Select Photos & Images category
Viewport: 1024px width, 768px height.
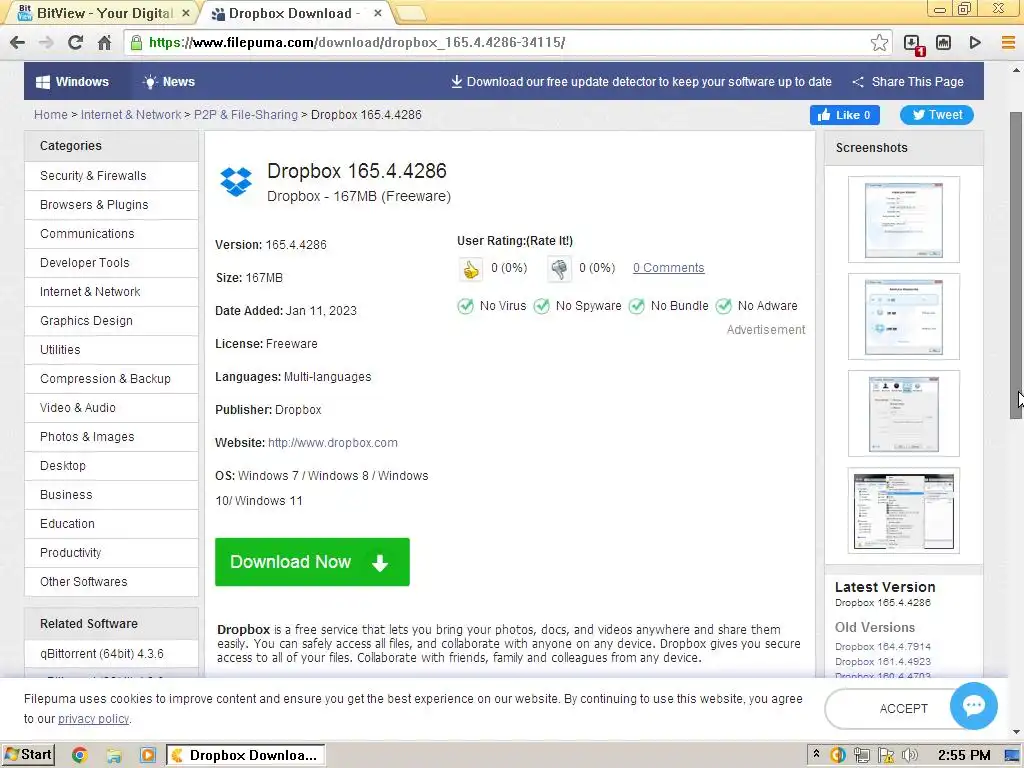(112, 437)
